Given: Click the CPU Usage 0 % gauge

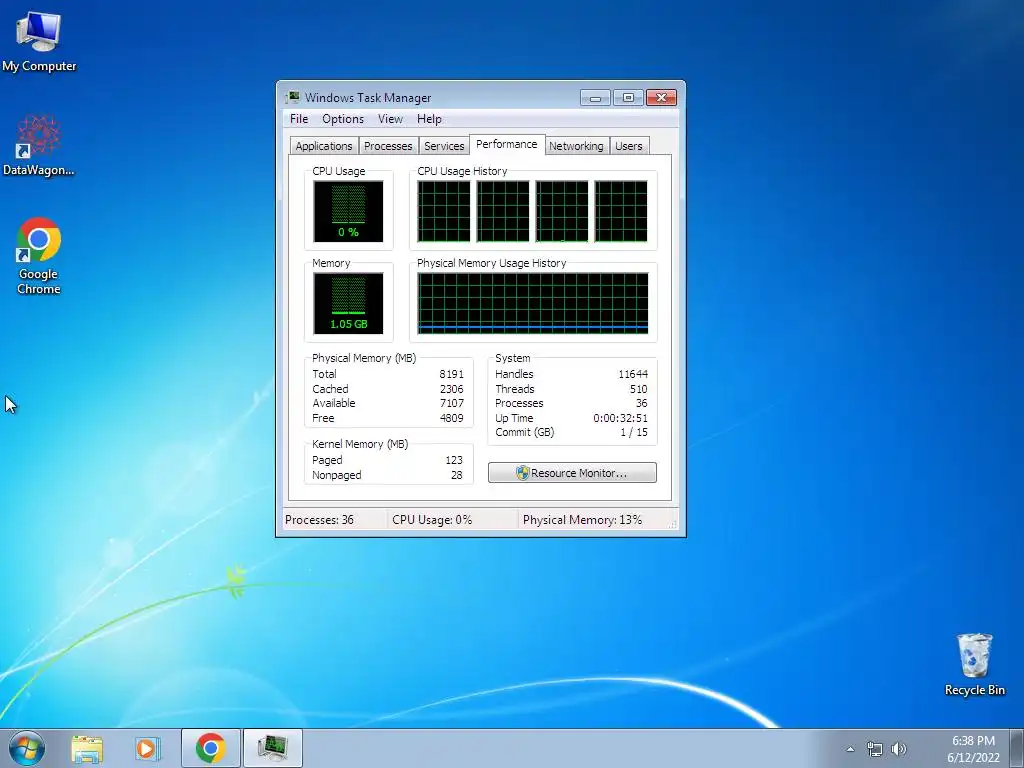Looking at the screenshot, I should click(x=348, y=211).
